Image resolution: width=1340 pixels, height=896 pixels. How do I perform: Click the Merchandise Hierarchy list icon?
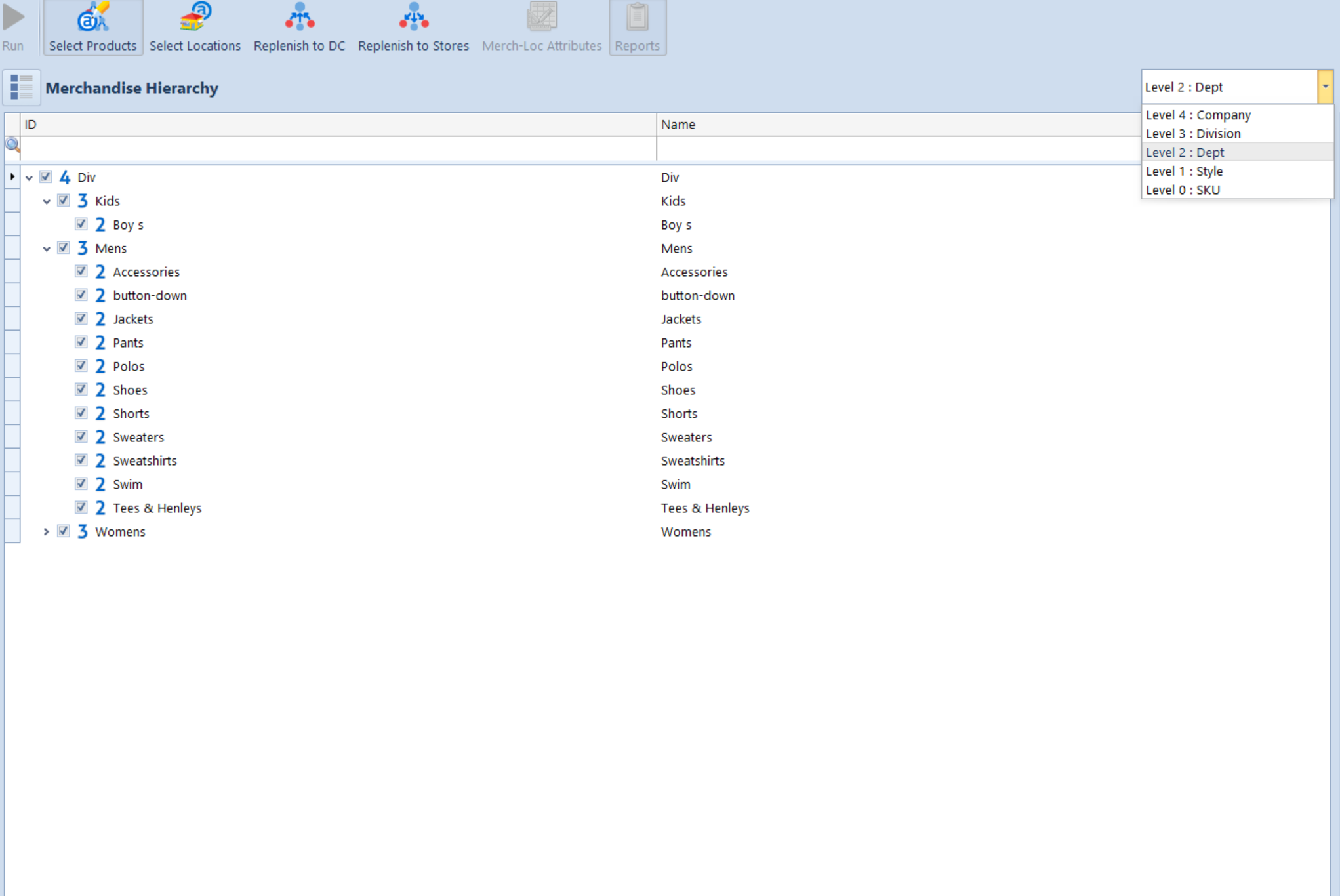coord(22,87)
